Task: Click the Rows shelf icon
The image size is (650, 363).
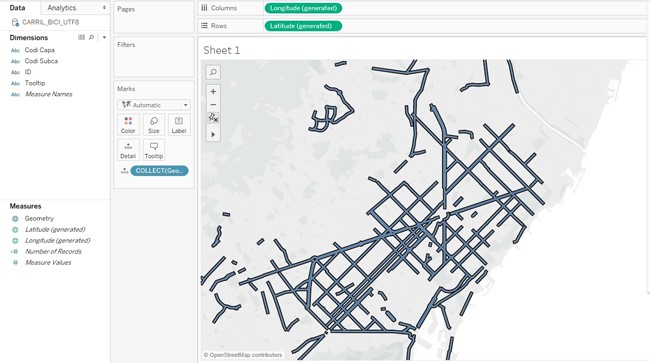Action: 204,26
